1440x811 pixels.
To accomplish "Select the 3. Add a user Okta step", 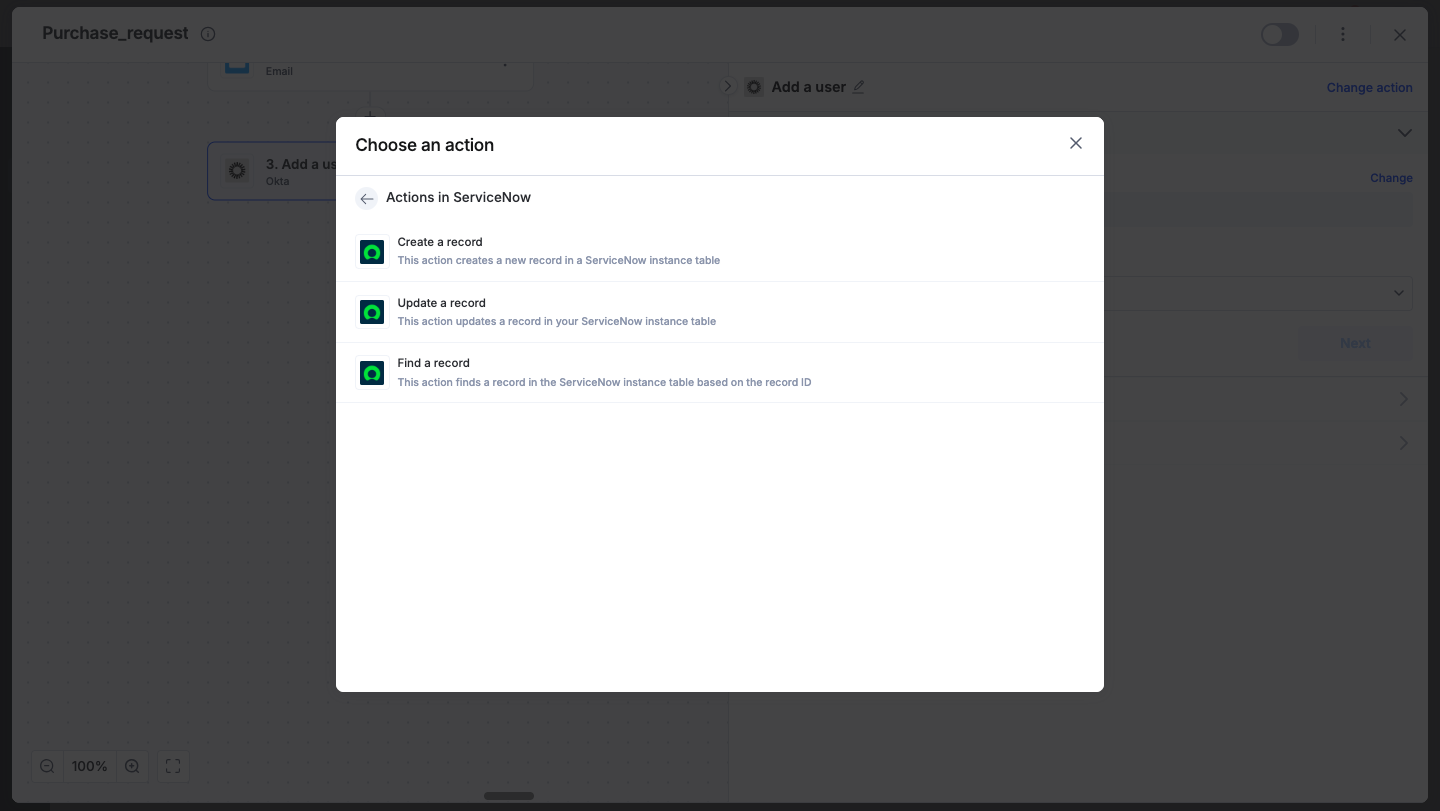I will pyautogui.click(x=272, y=171).
